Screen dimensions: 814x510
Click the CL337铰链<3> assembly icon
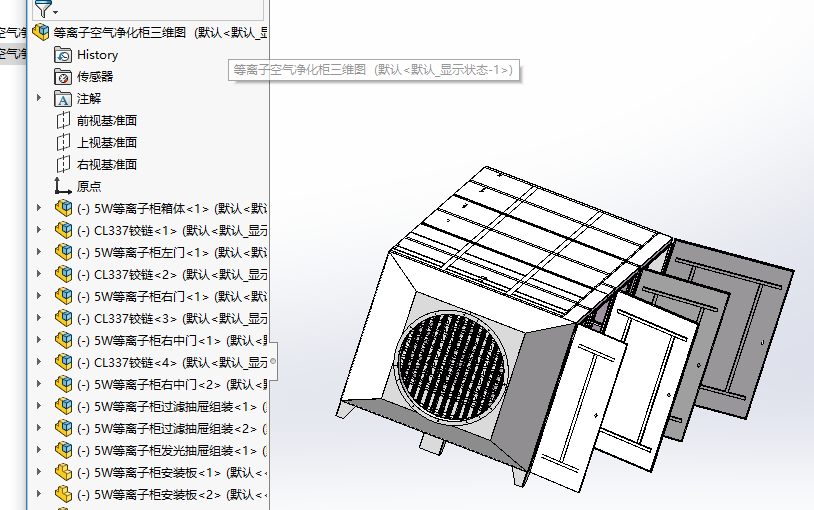coord(63,318)
